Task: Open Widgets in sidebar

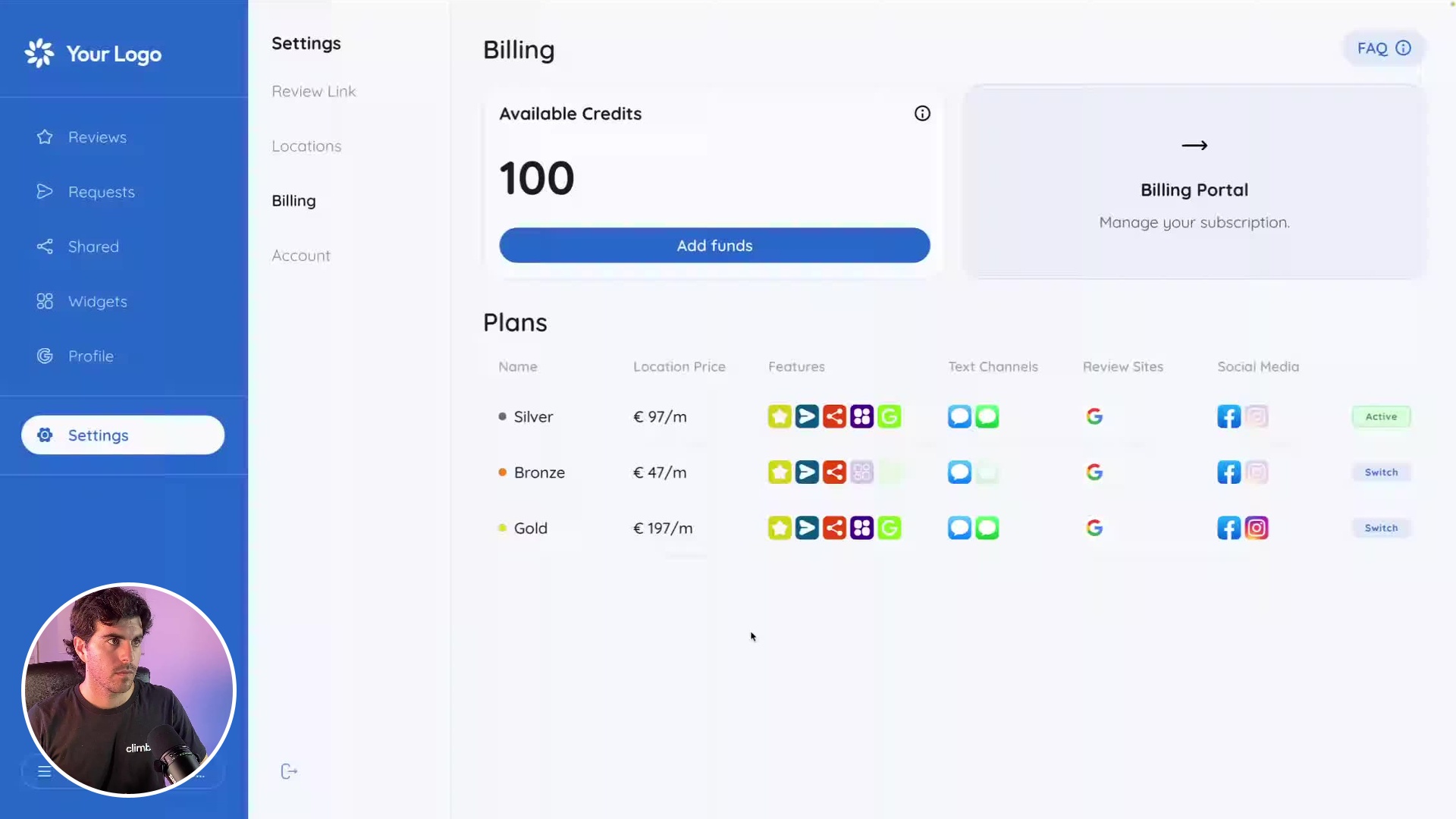Action: point(97,302)
